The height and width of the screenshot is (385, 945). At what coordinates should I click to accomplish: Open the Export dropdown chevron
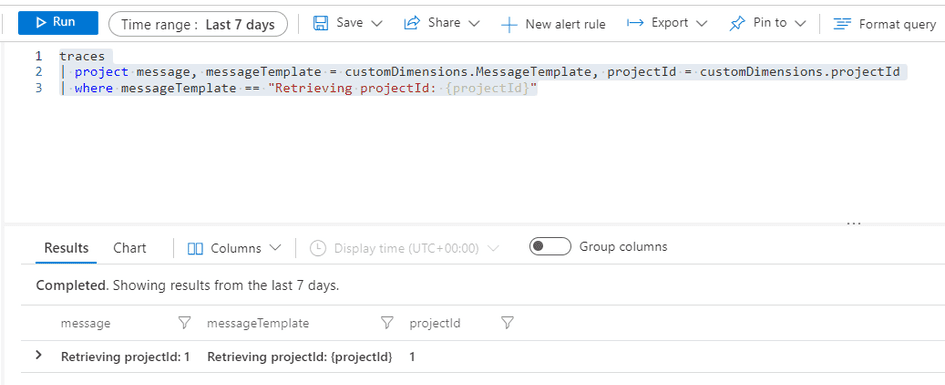701,23
